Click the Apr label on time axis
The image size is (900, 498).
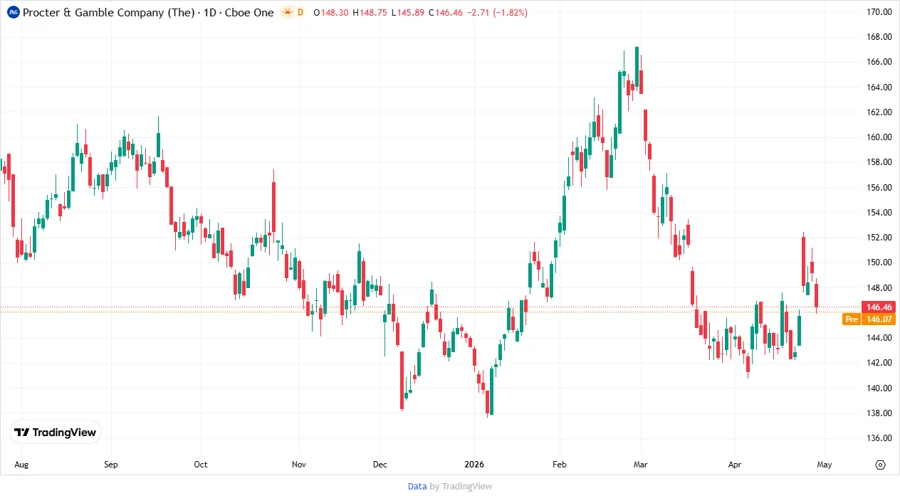point(735,465)
